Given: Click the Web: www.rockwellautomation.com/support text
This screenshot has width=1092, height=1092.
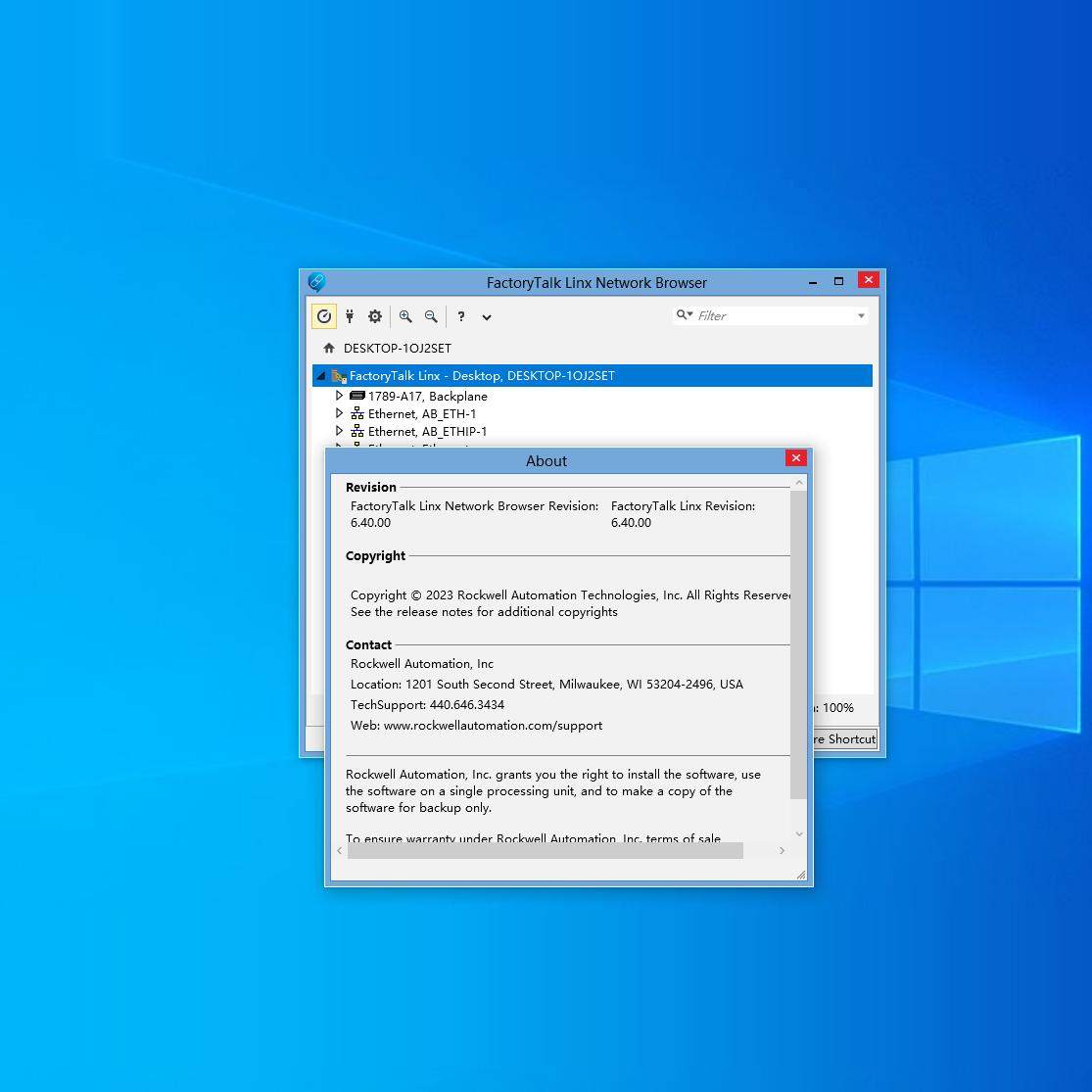Looking at the screenshot, I should click(476, 726).
